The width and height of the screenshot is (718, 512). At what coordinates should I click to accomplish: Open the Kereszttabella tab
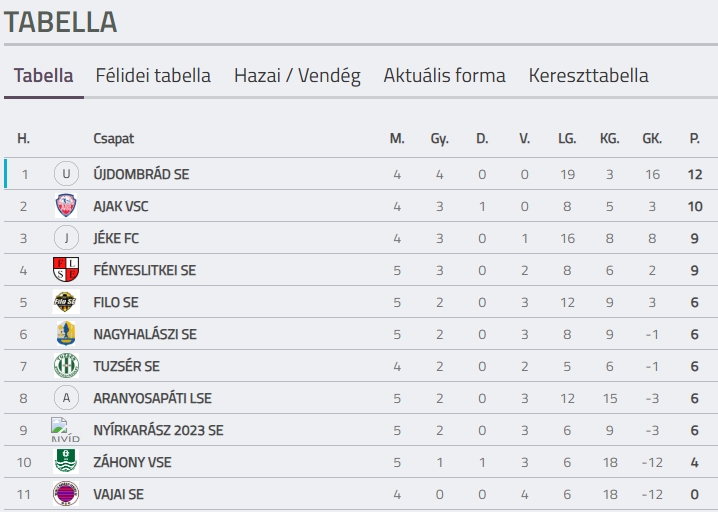point(588,76)
